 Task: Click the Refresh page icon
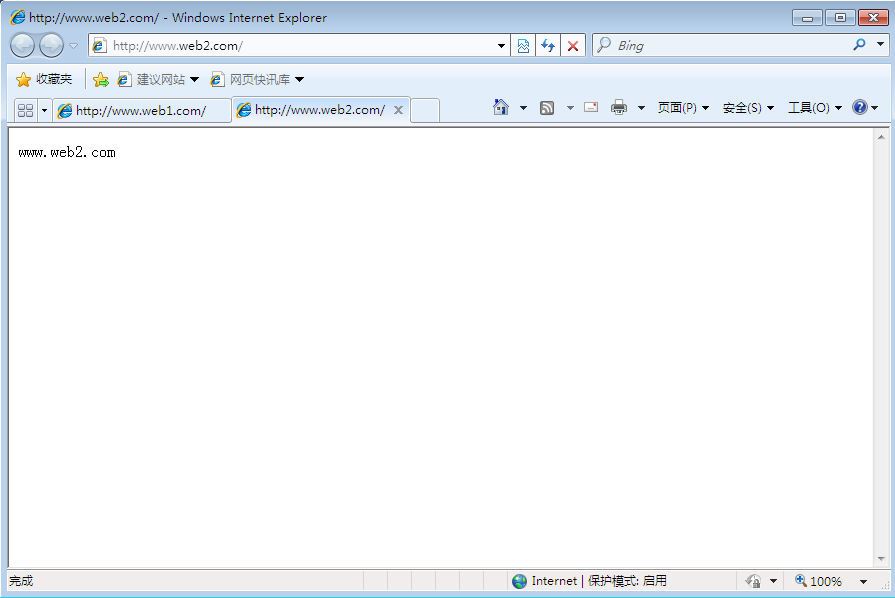point(548,46)
